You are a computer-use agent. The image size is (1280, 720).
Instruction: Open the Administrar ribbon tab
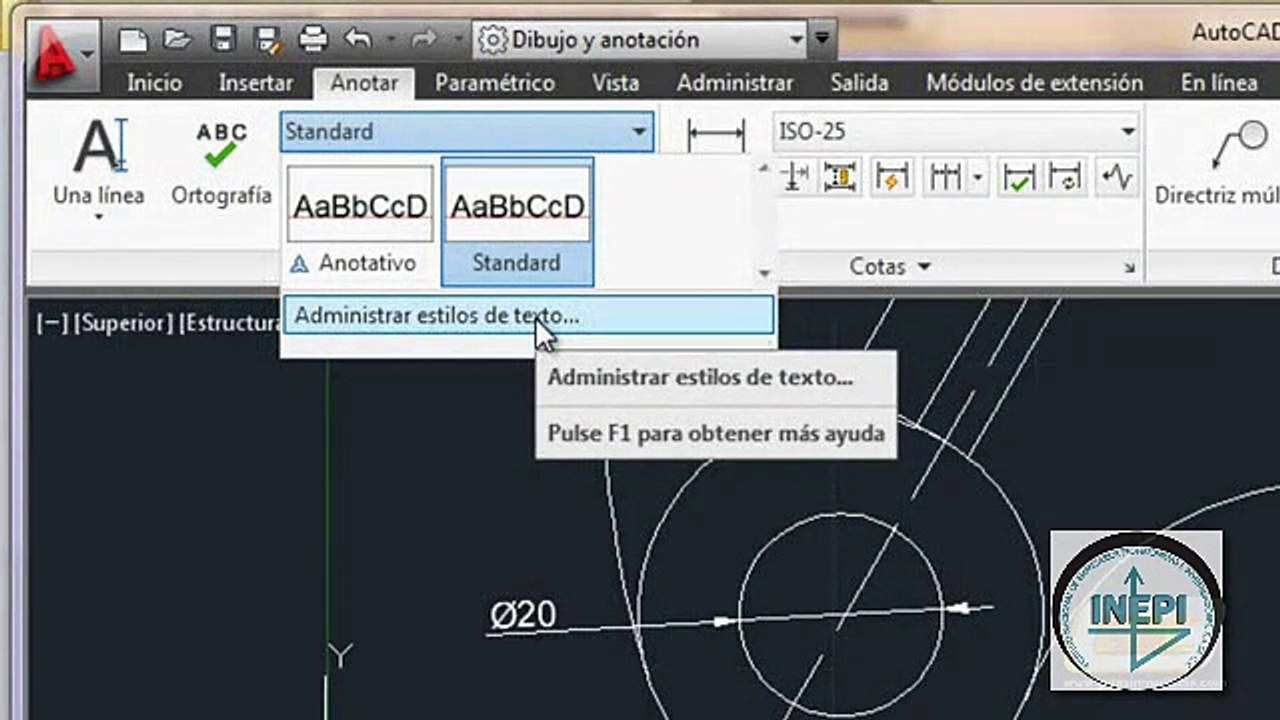[x=735, y=83]
